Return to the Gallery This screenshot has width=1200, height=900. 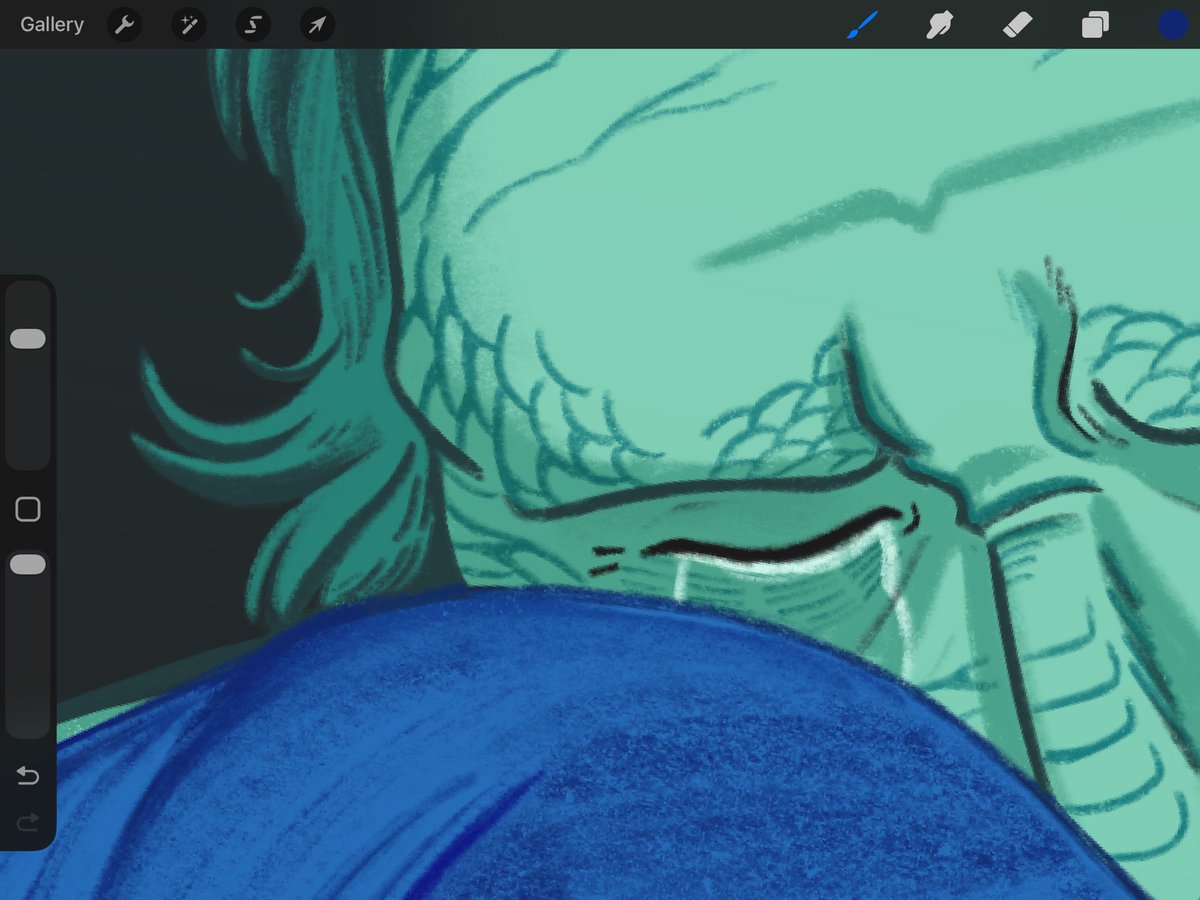coord(52,25)
